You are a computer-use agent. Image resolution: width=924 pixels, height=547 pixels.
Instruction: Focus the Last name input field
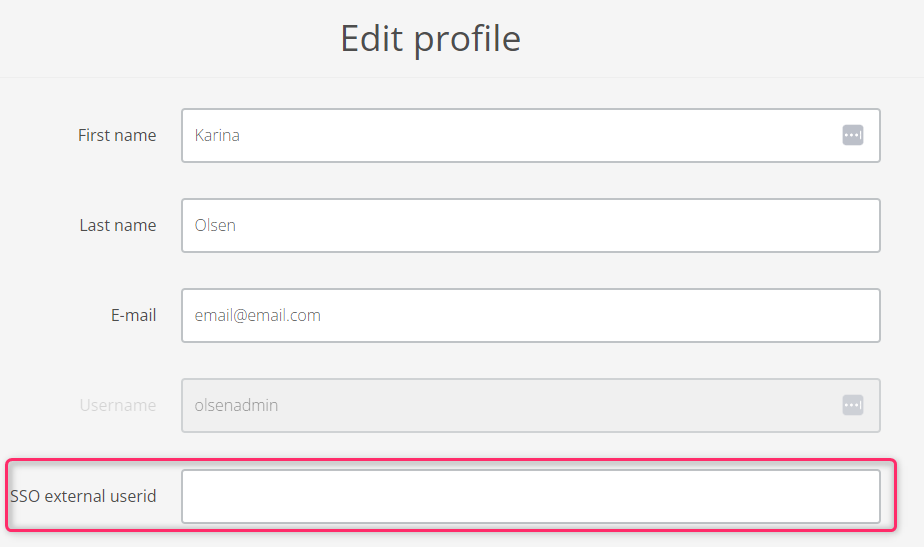coord(530,225)
